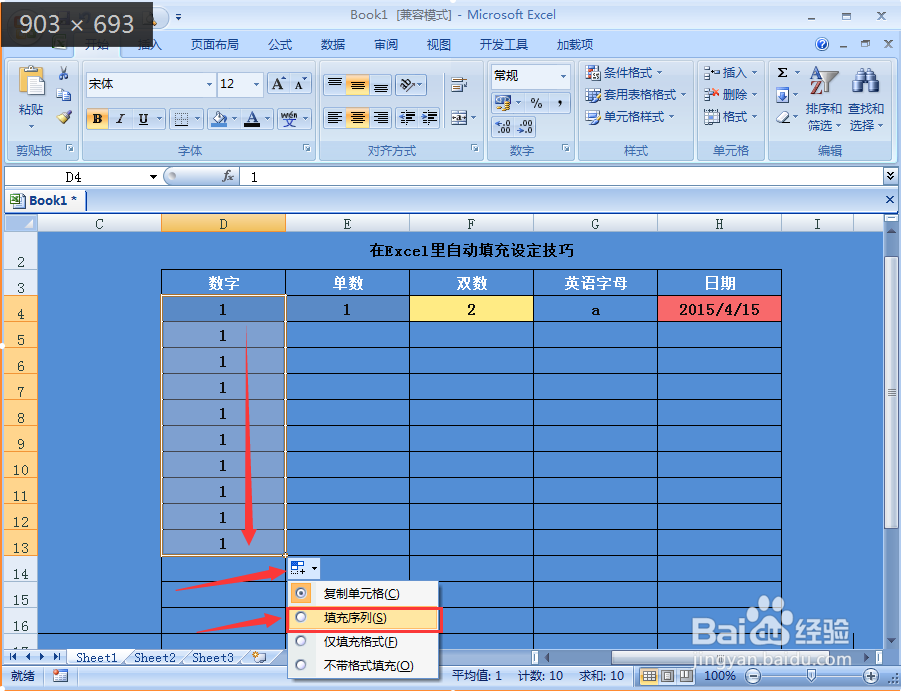Screen dimensions: 901x691
Task: Apply the fill color bucket
Action: coord(219,118)
